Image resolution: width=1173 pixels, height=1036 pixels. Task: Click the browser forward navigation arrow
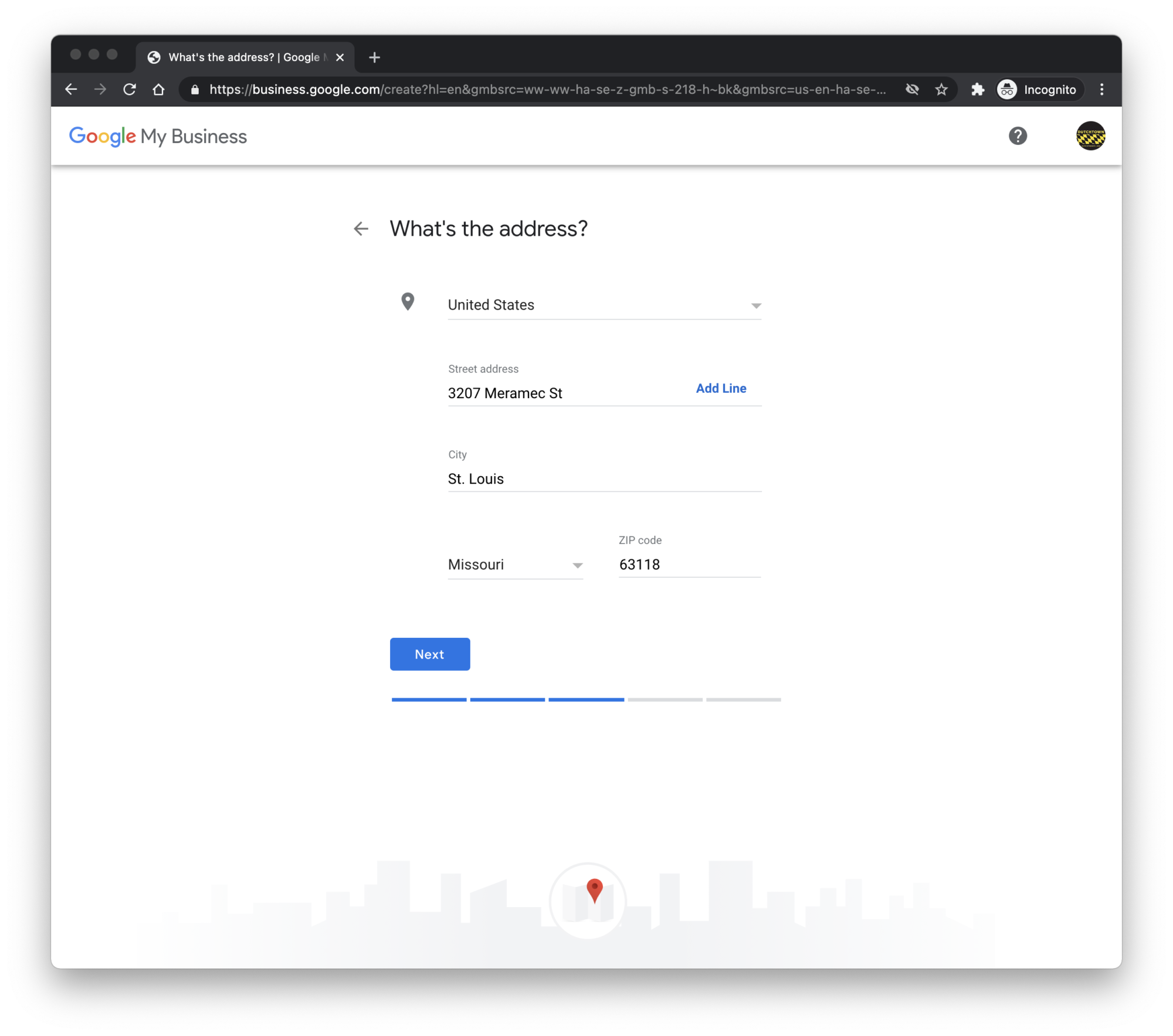[x=100, y=90]
